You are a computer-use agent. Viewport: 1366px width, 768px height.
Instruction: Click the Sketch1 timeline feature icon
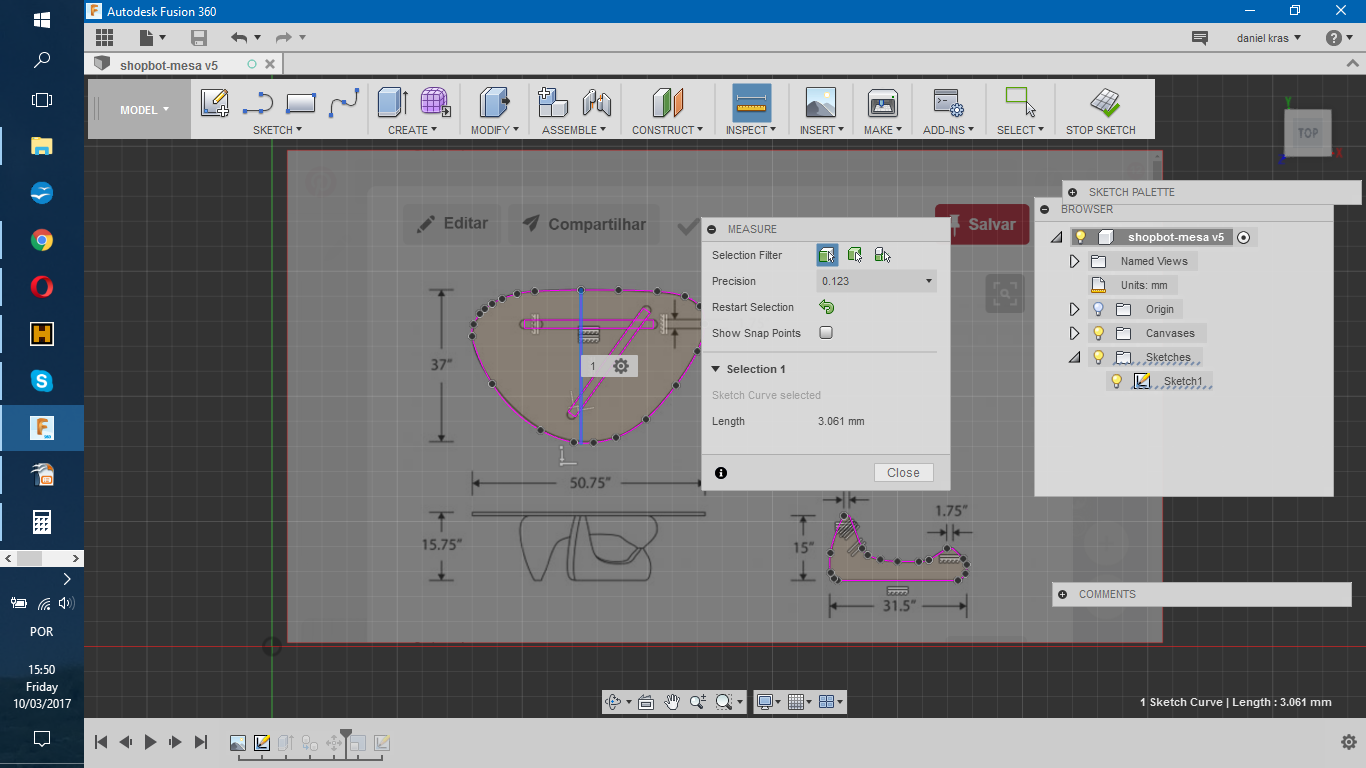[262, 743]
